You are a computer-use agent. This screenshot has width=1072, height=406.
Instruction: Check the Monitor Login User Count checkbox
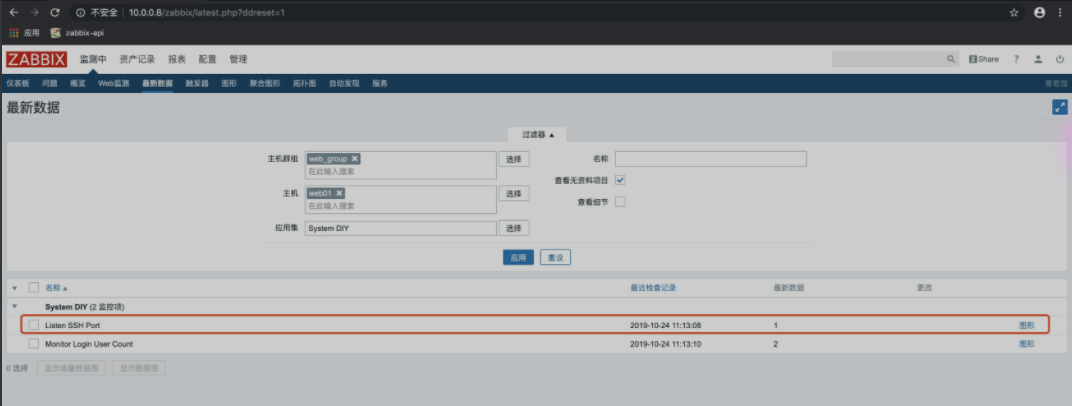click(x=34, y=344)
